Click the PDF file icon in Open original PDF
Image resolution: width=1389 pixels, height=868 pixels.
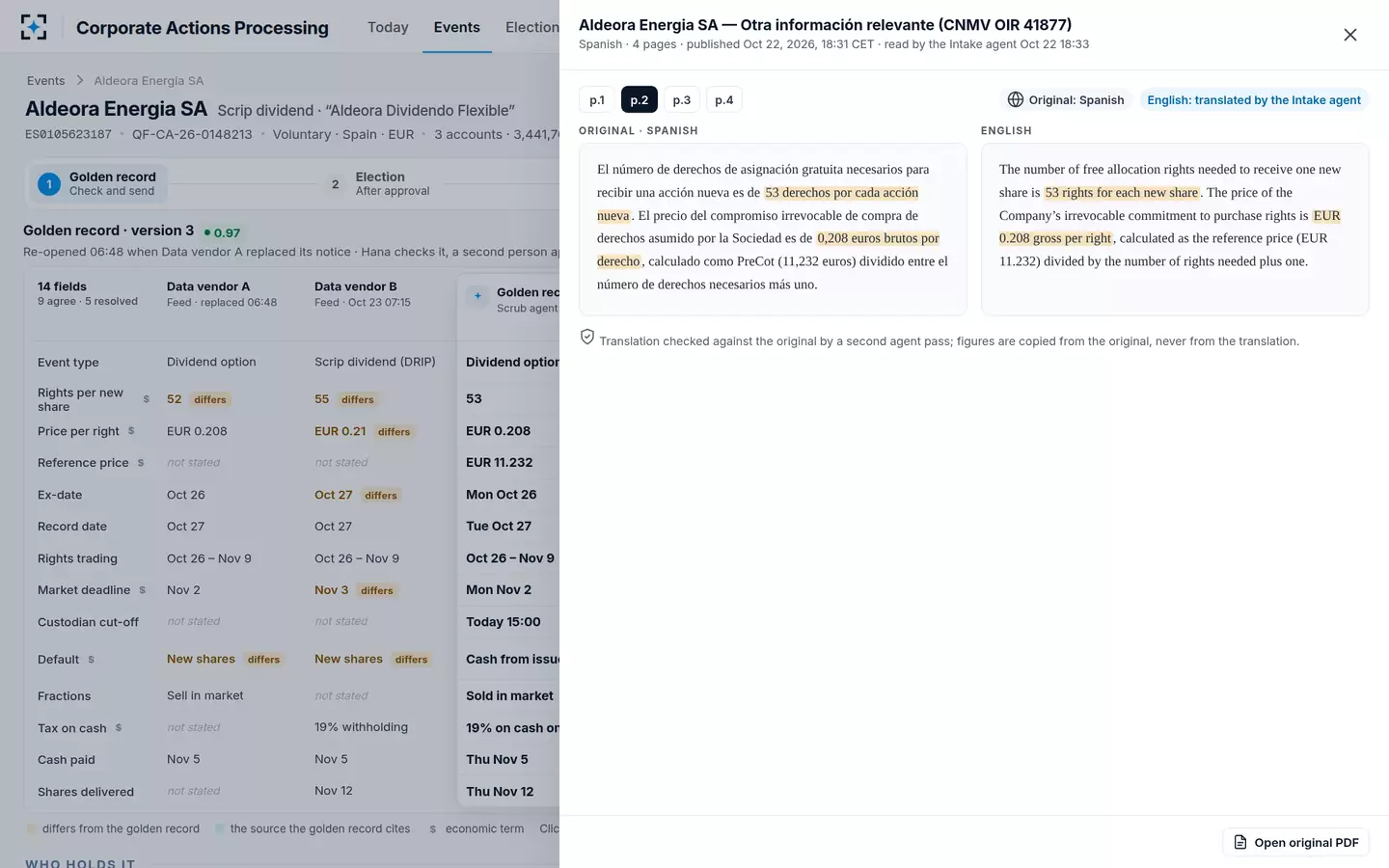click(1240, 842)
